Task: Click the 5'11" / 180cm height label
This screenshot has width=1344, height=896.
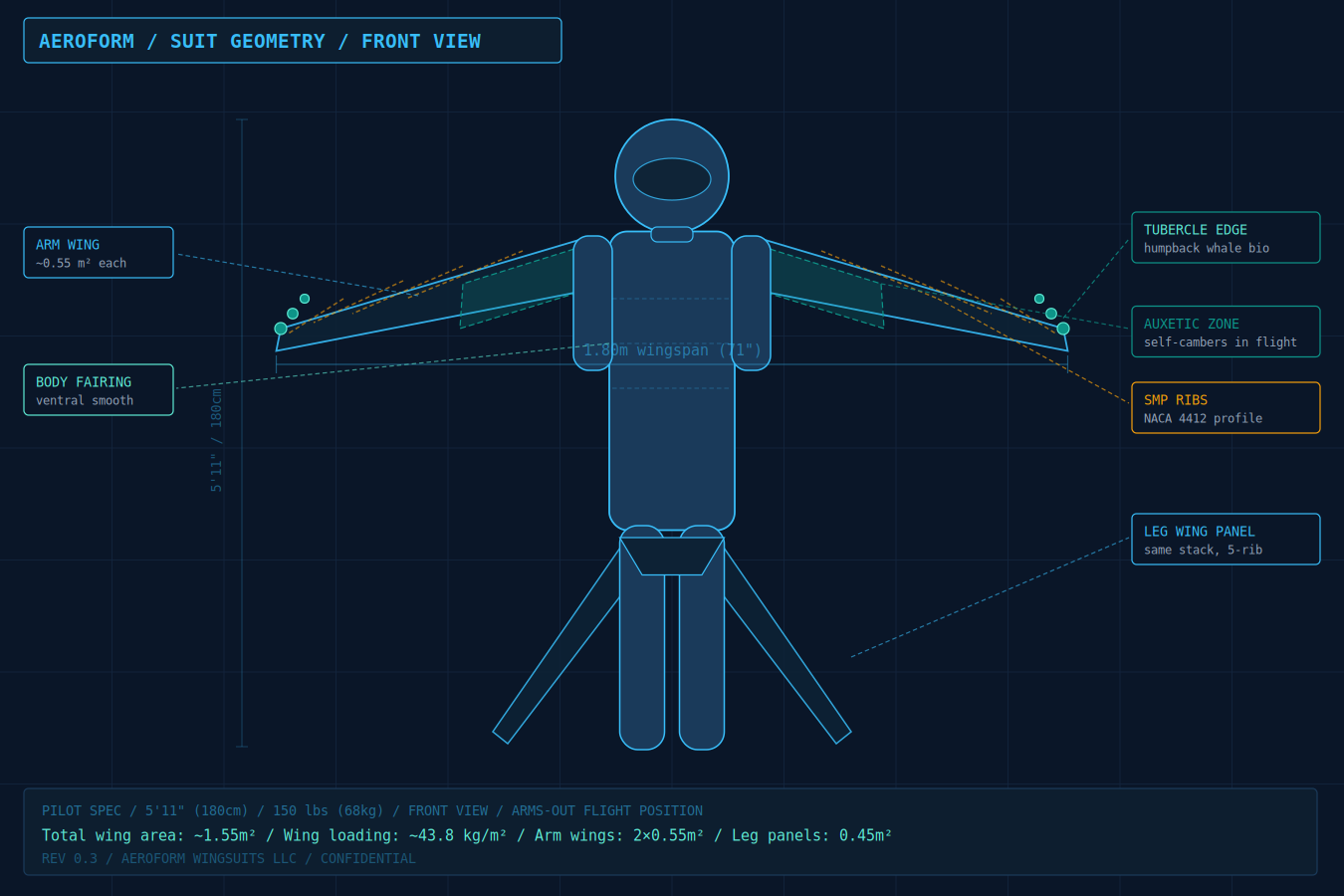Action: point(216,440)
